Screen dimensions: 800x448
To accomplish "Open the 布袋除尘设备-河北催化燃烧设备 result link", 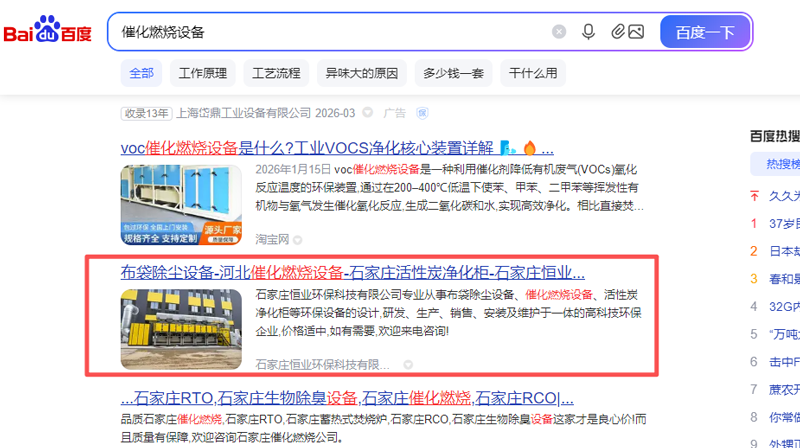I will (x=352, y=272).
